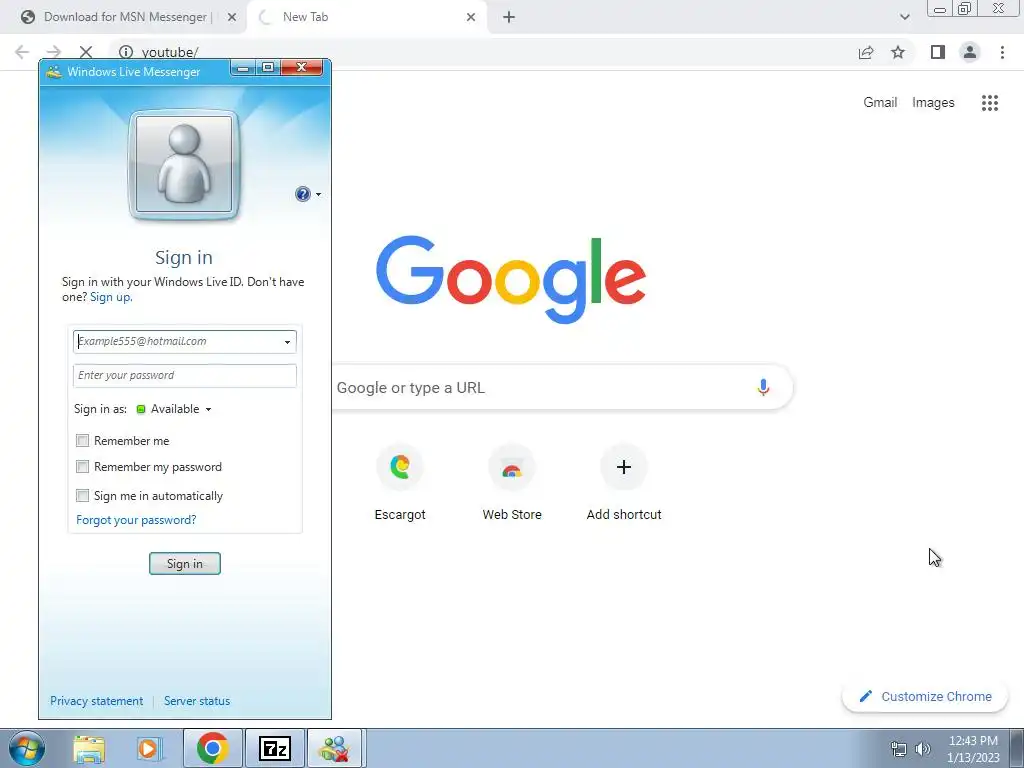Image resolution: width=1024 pixels, height=768 pixels.
Task: Open Chrome tab search chevron
Action: coord(904,17)
